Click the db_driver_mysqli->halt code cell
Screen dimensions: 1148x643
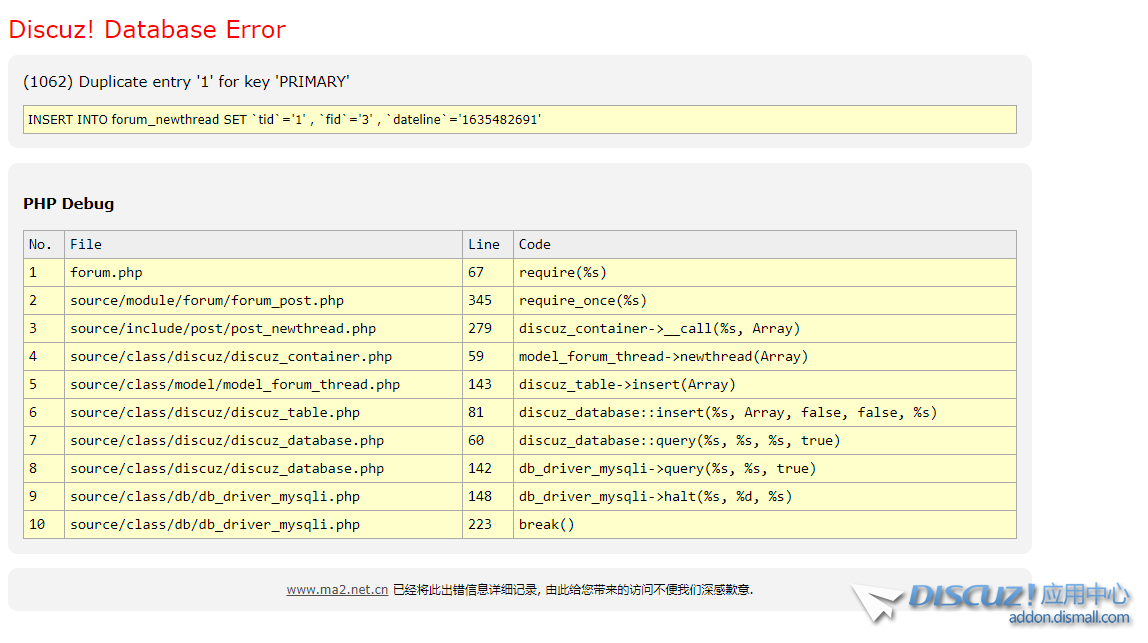[655, 497]
